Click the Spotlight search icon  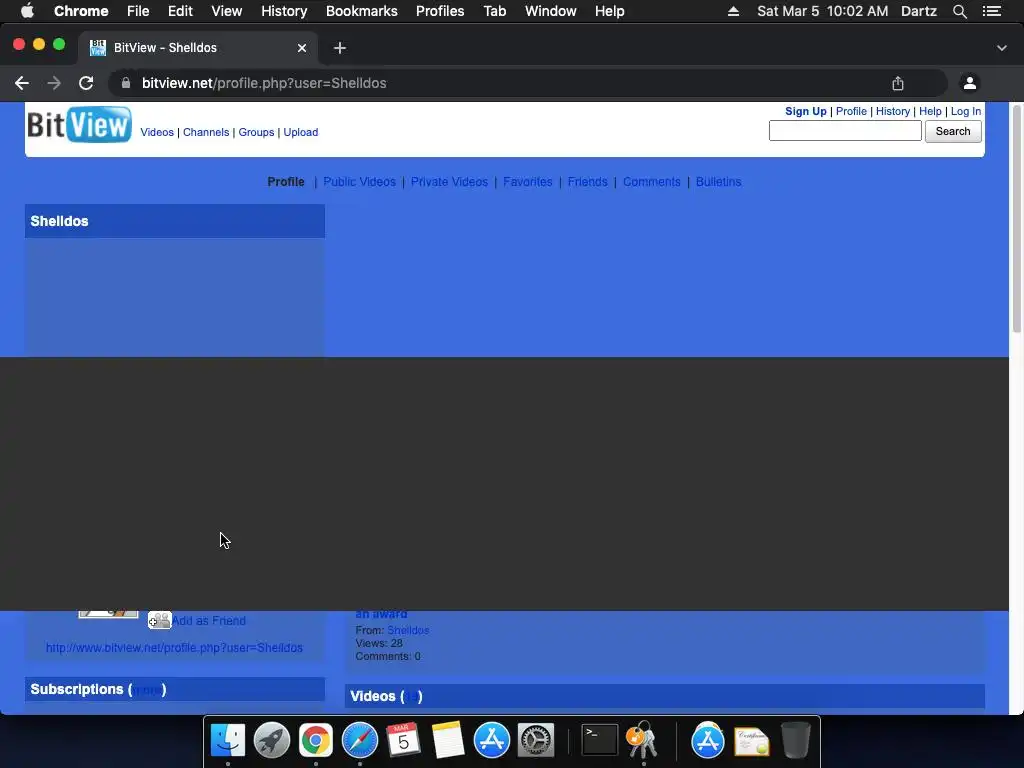959,11
